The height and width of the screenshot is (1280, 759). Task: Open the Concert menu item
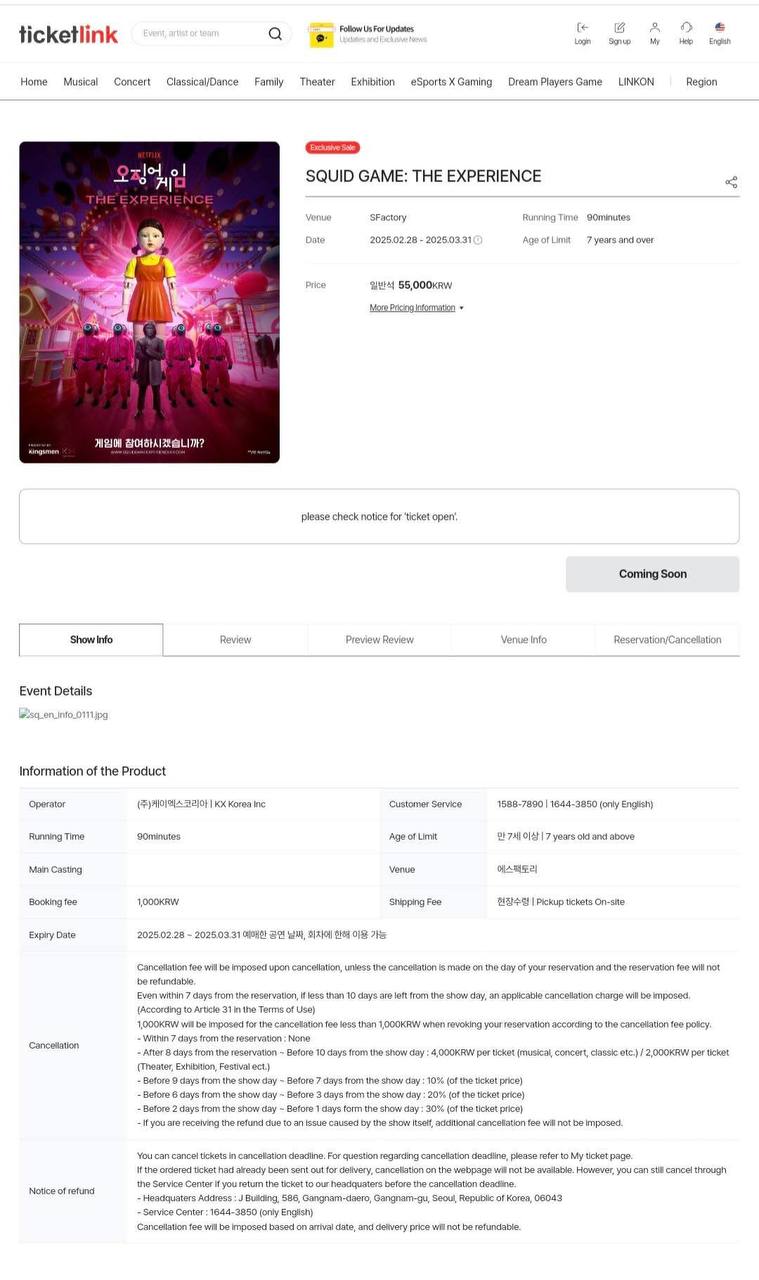coord(132,82)
